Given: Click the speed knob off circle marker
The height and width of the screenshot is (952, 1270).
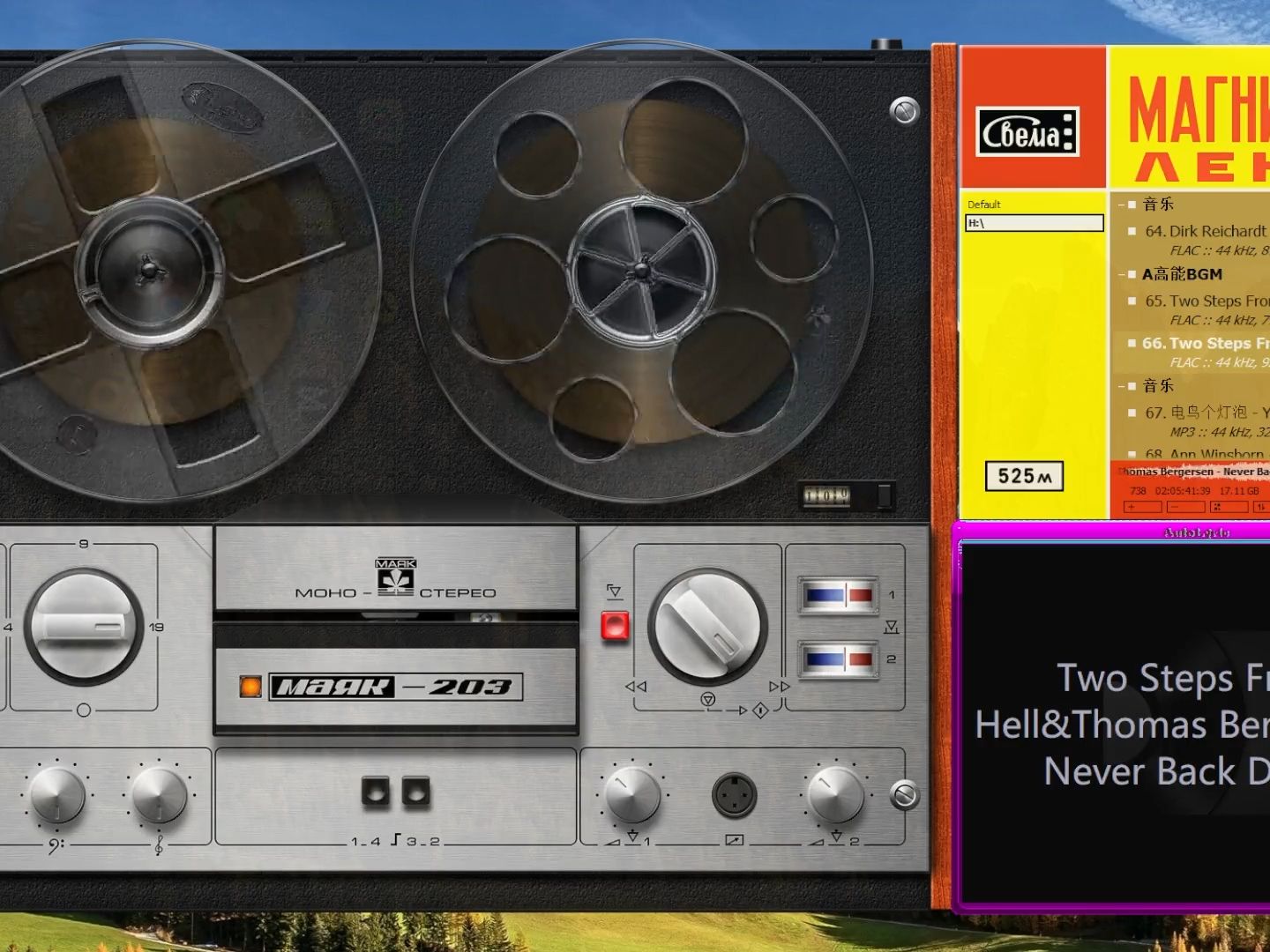Looking at the screenshot, I should point(84,710).
